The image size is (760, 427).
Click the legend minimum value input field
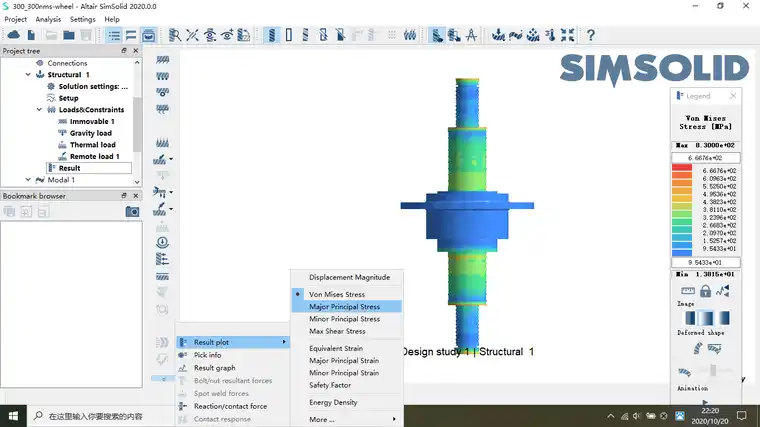click(706, 263)
